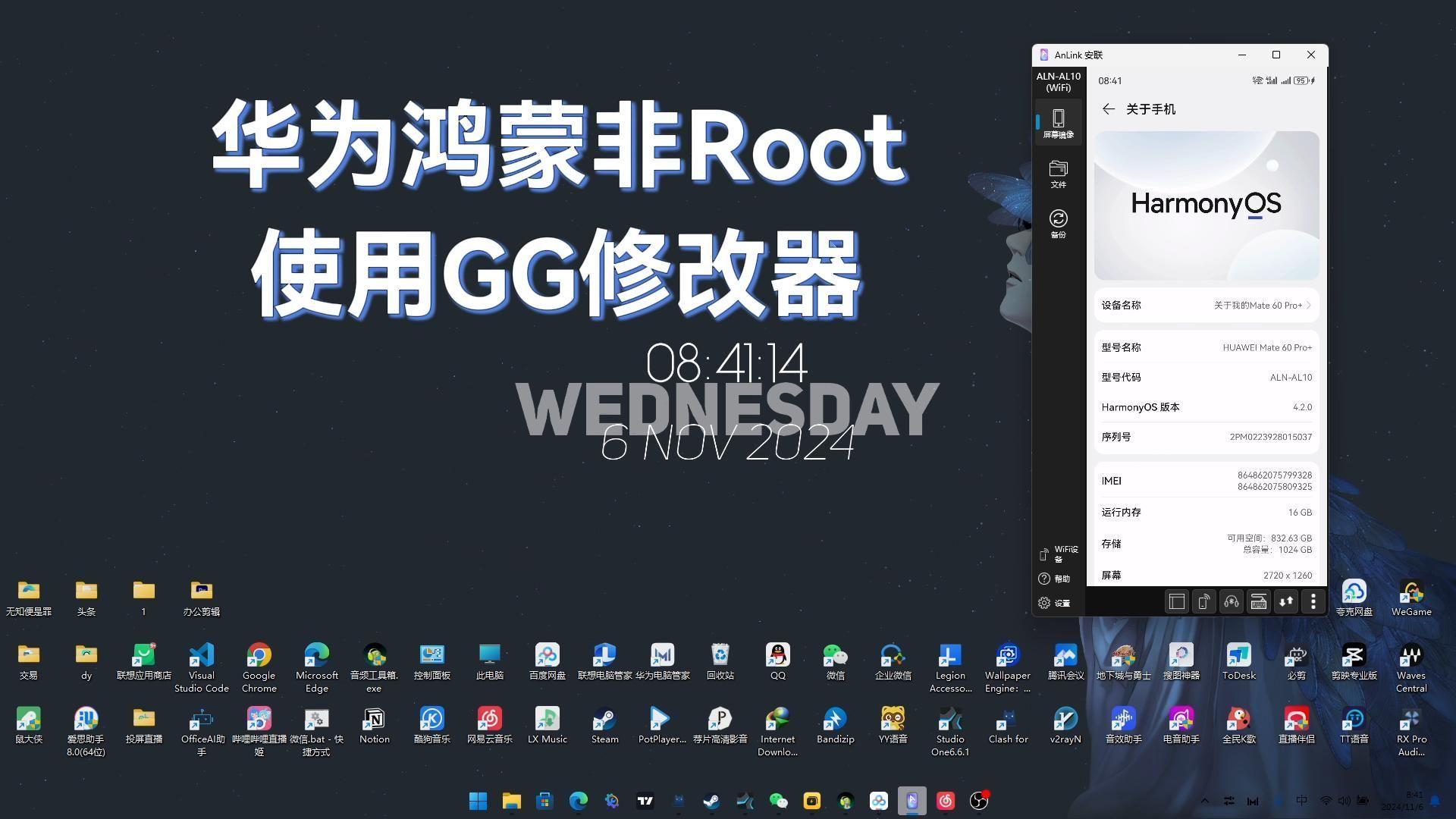The width and height of the screenshot is (1456, 819).
Task: Click the 存储 storage row on the phone
Action: (1207, 544)
